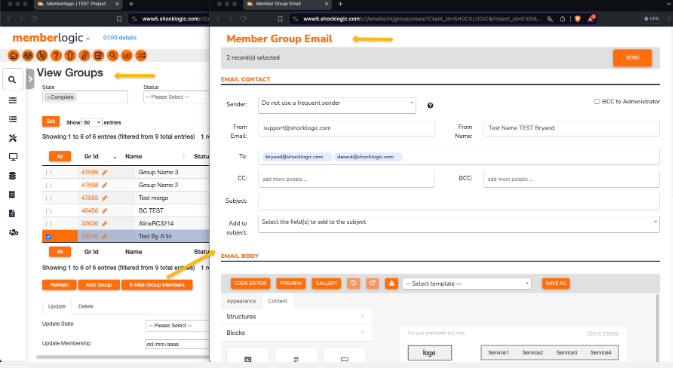Edit group 47599 via pencil icon
This screenshot has width=673, height=368.
pyautogui.click(x=104, y=172)
